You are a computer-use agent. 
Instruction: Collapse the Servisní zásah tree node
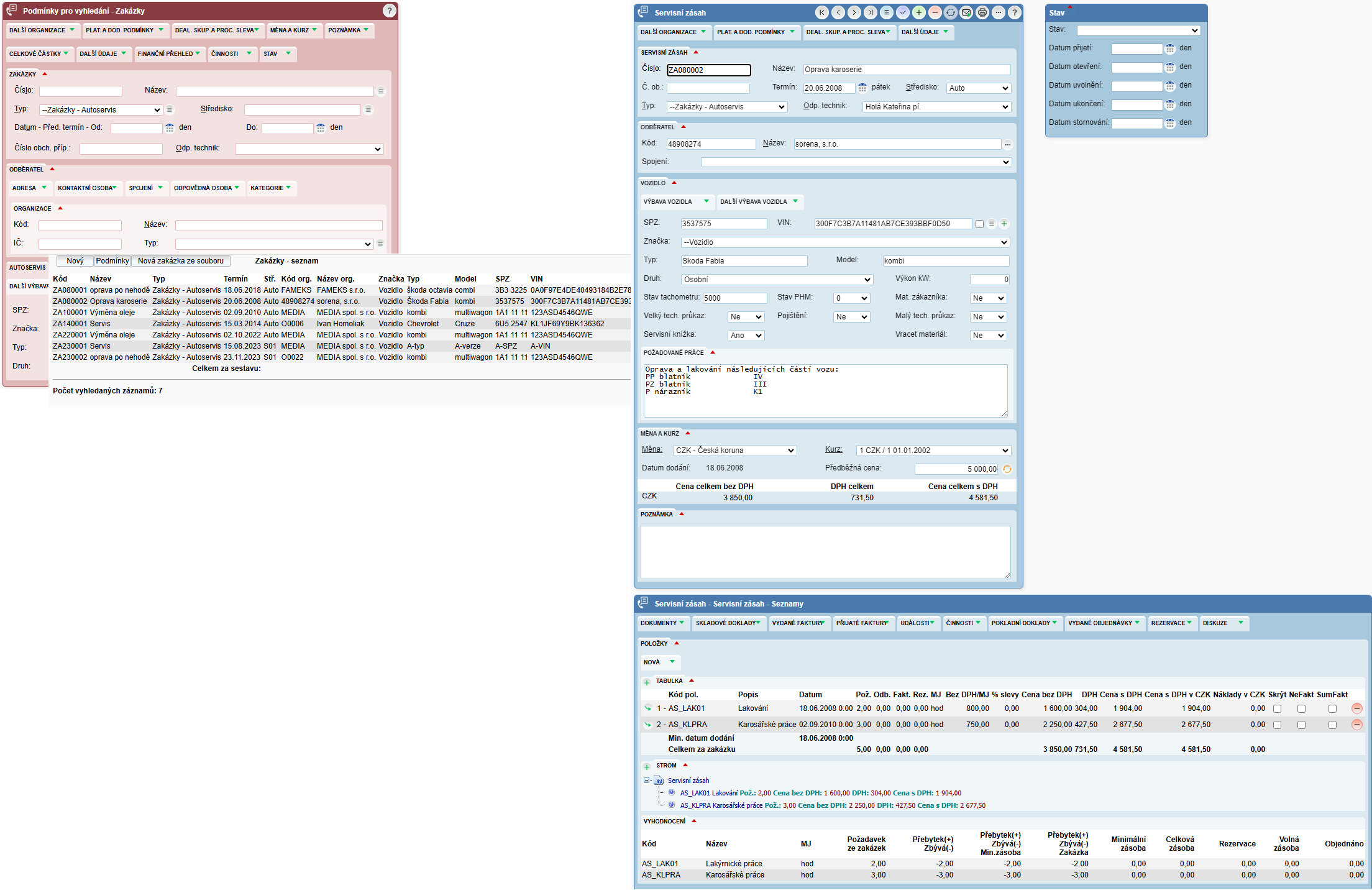coord(646,781)
